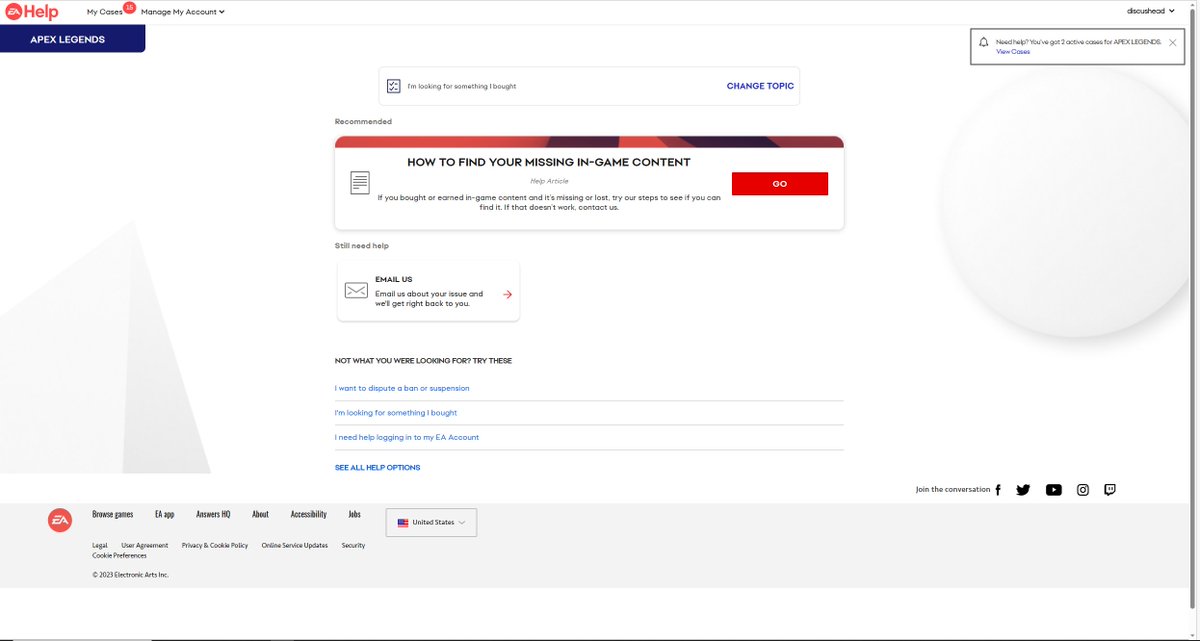Click the checklist topic icon
Viewport: 1200px width, 641px height.
394,86
